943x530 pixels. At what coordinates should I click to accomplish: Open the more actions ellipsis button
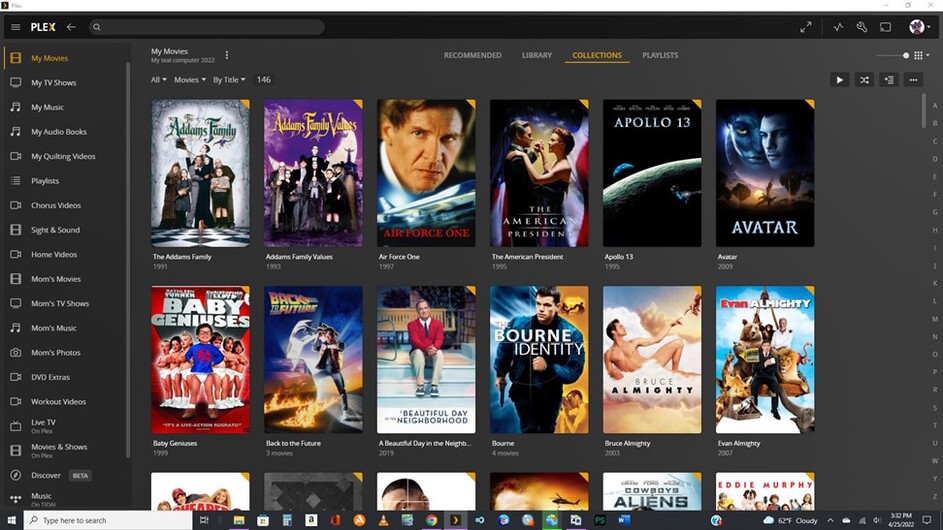pyautogui.click(x=914, y=80)
